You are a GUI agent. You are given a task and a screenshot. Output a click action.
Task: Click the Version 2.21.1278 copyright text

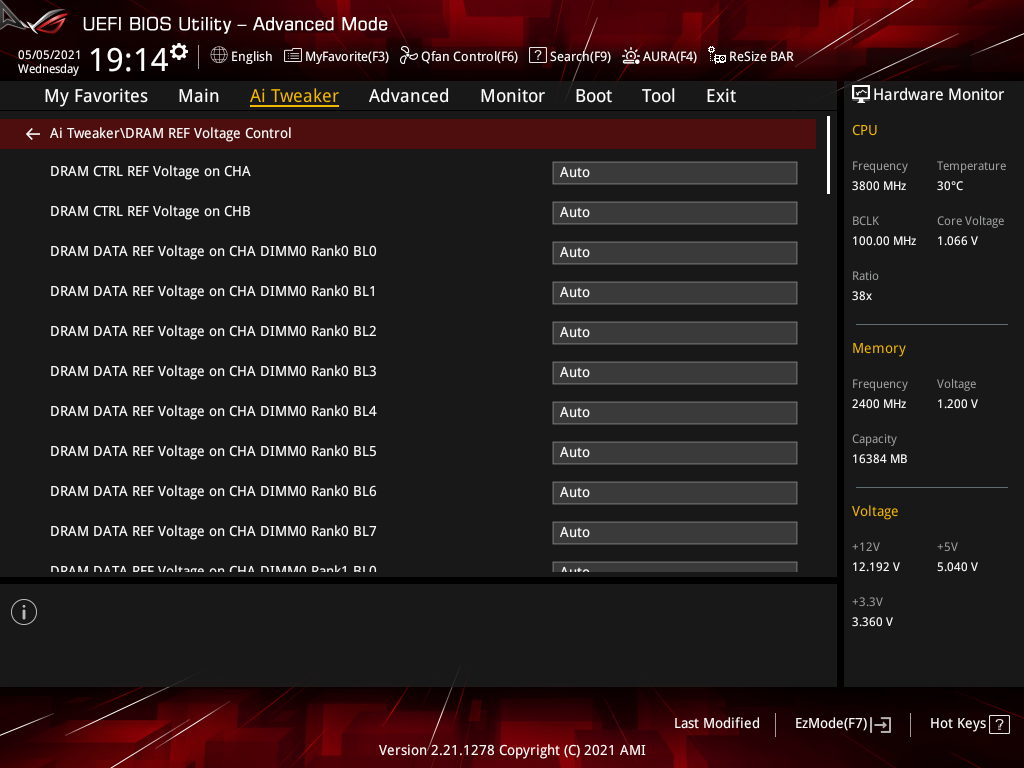pyautogui.click(x=512, y=750)
